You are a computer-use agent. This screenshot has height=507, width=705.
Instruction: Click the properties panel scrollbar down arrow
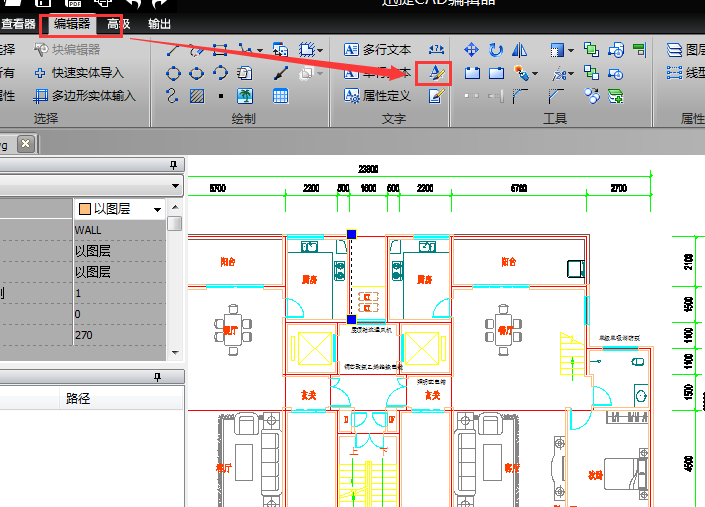(175, 352)
